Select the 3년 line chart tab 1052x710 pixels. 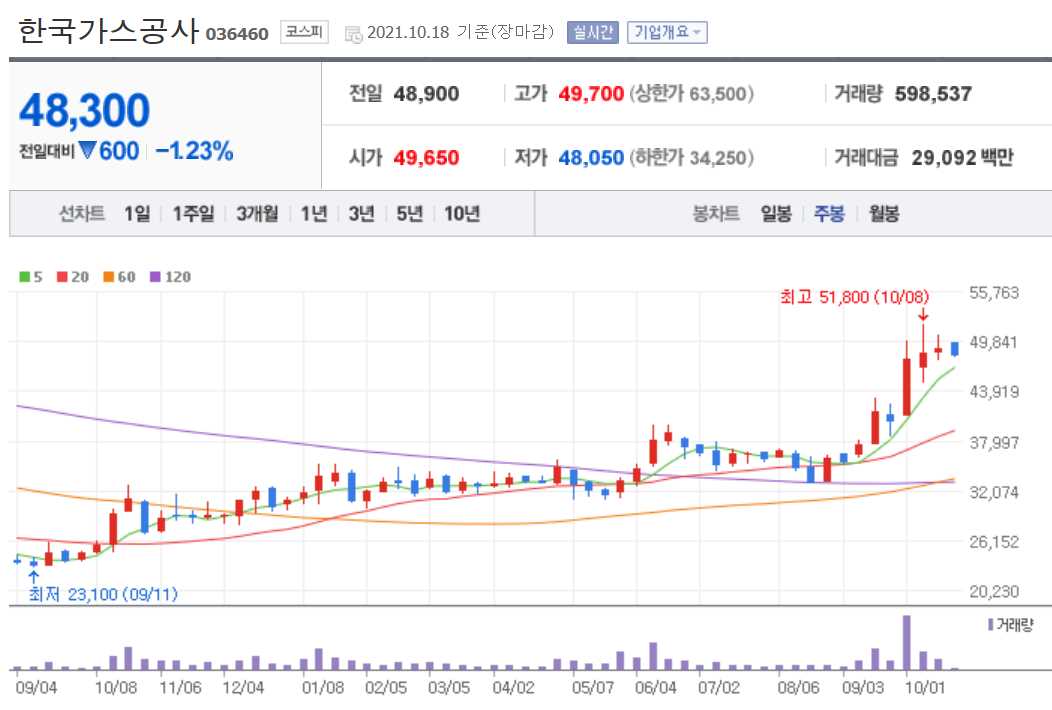(361, 213)
